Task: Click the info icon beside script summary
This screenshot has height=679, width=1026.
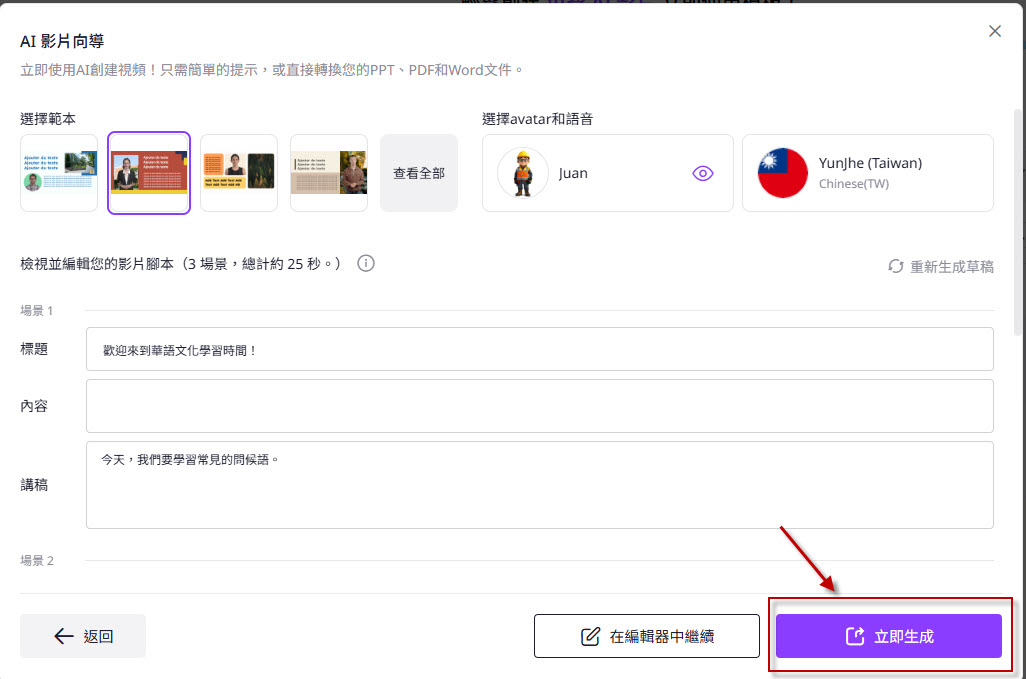Action: pyautogui.click(x=366, y=264)
